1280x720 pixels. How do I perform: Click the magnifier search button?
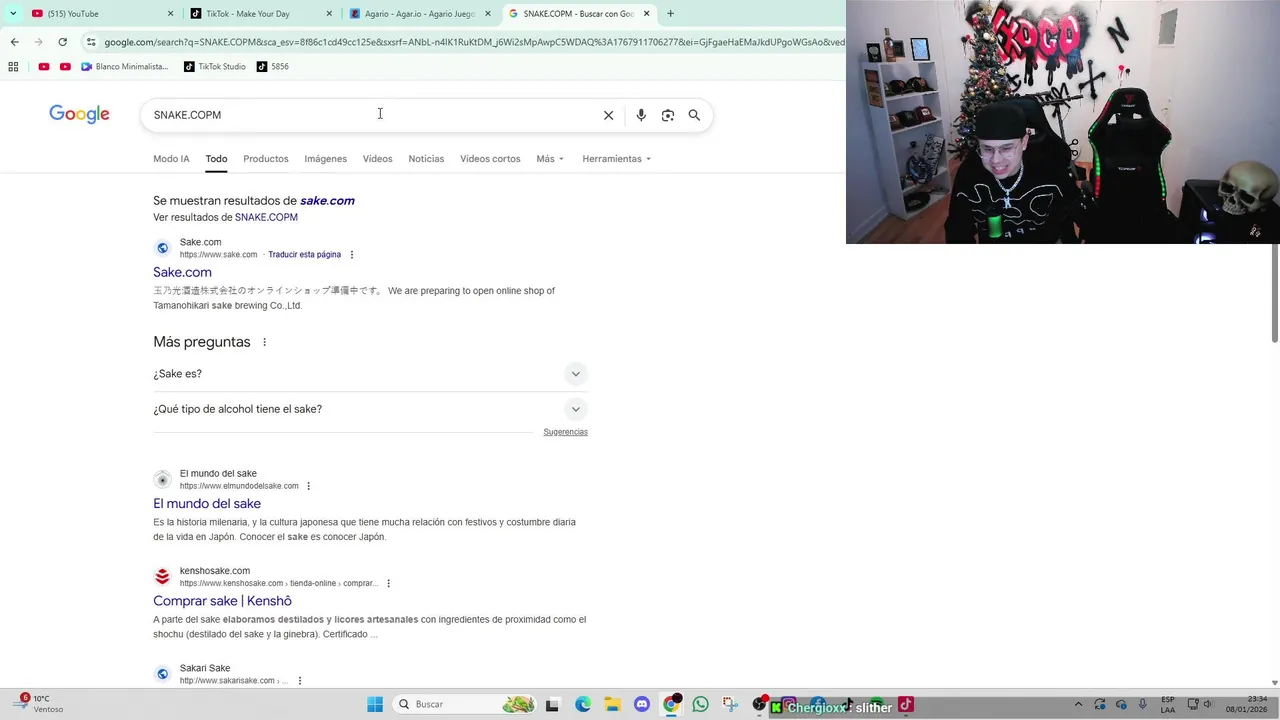click(x=694, y=115)
